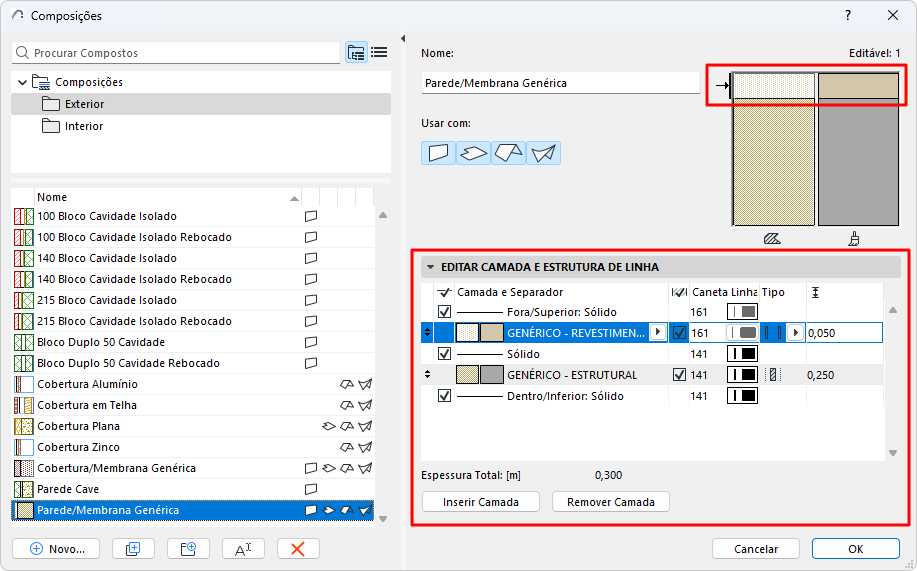Open layer type popup for revestimento row
This screenshot has width=917, height=571.
(x=795, y=333)
